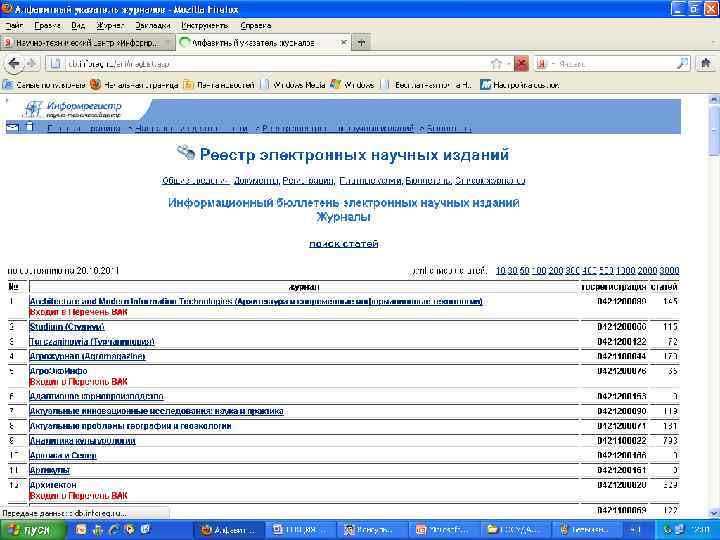Image resolution: width=720 pixels, height=540 pixels.
Task: Open the Terra Humana journal link
Action: click(x=92, y=342)
